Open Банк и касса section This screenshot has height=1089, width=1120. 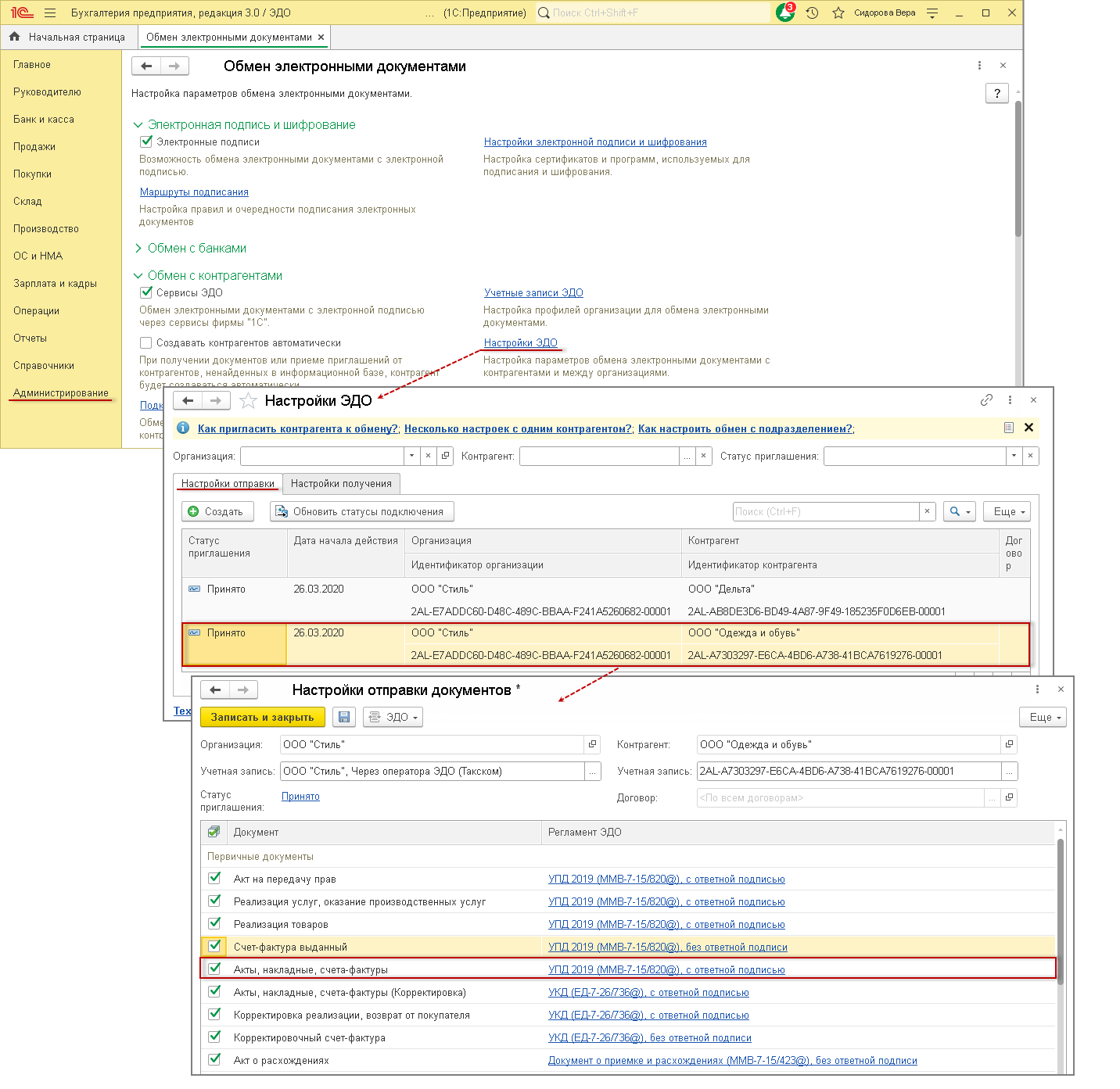pos(44,120)
